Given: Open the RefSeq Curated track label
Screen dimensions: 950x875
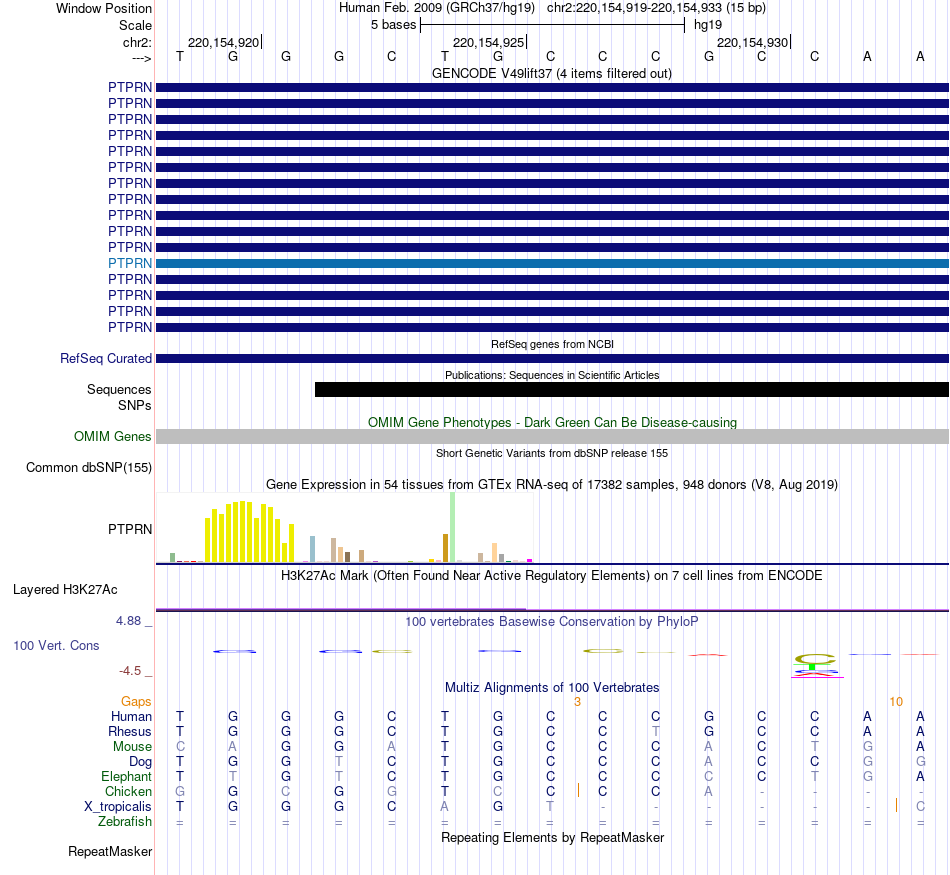Looking at the screenshot, I should point(106,358).
